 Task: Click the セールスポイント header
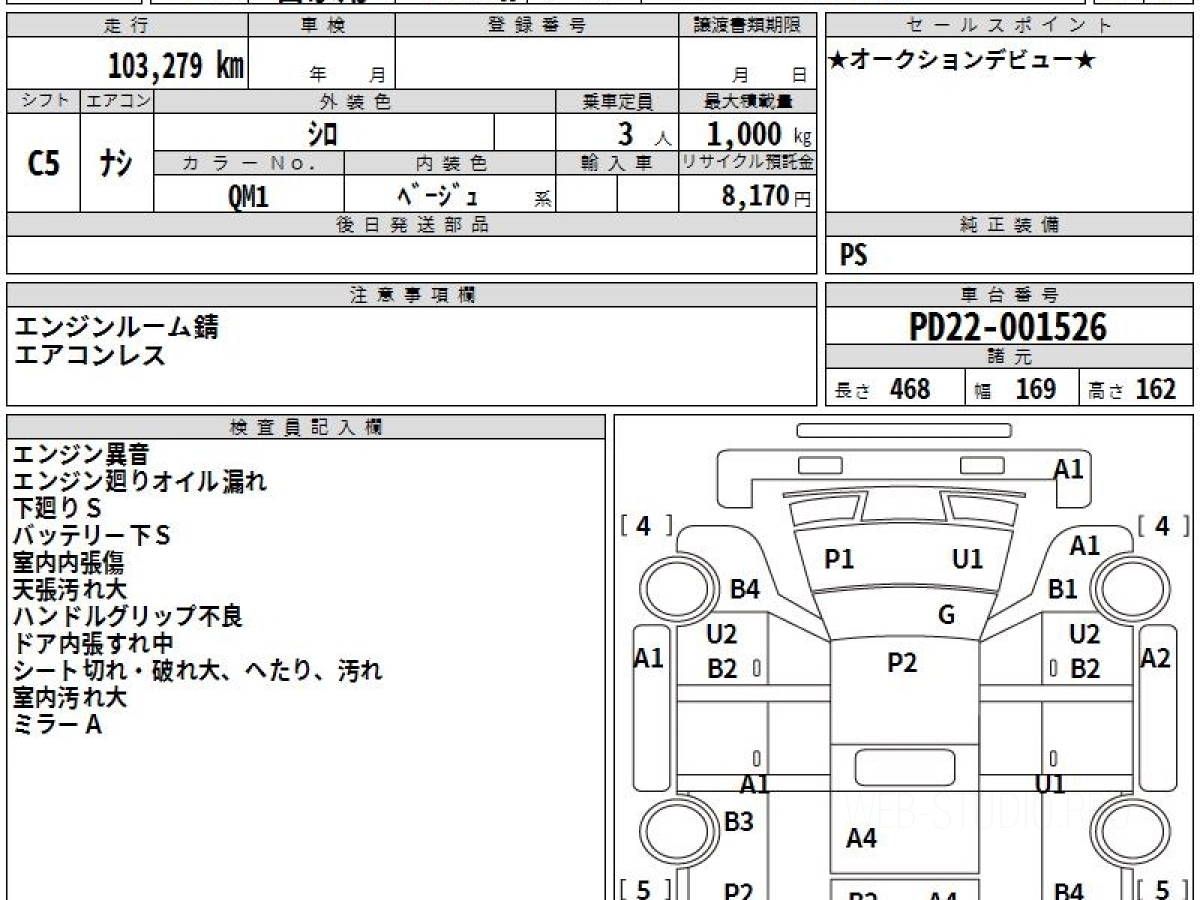pyautogui.click(x=1010, y=26)
